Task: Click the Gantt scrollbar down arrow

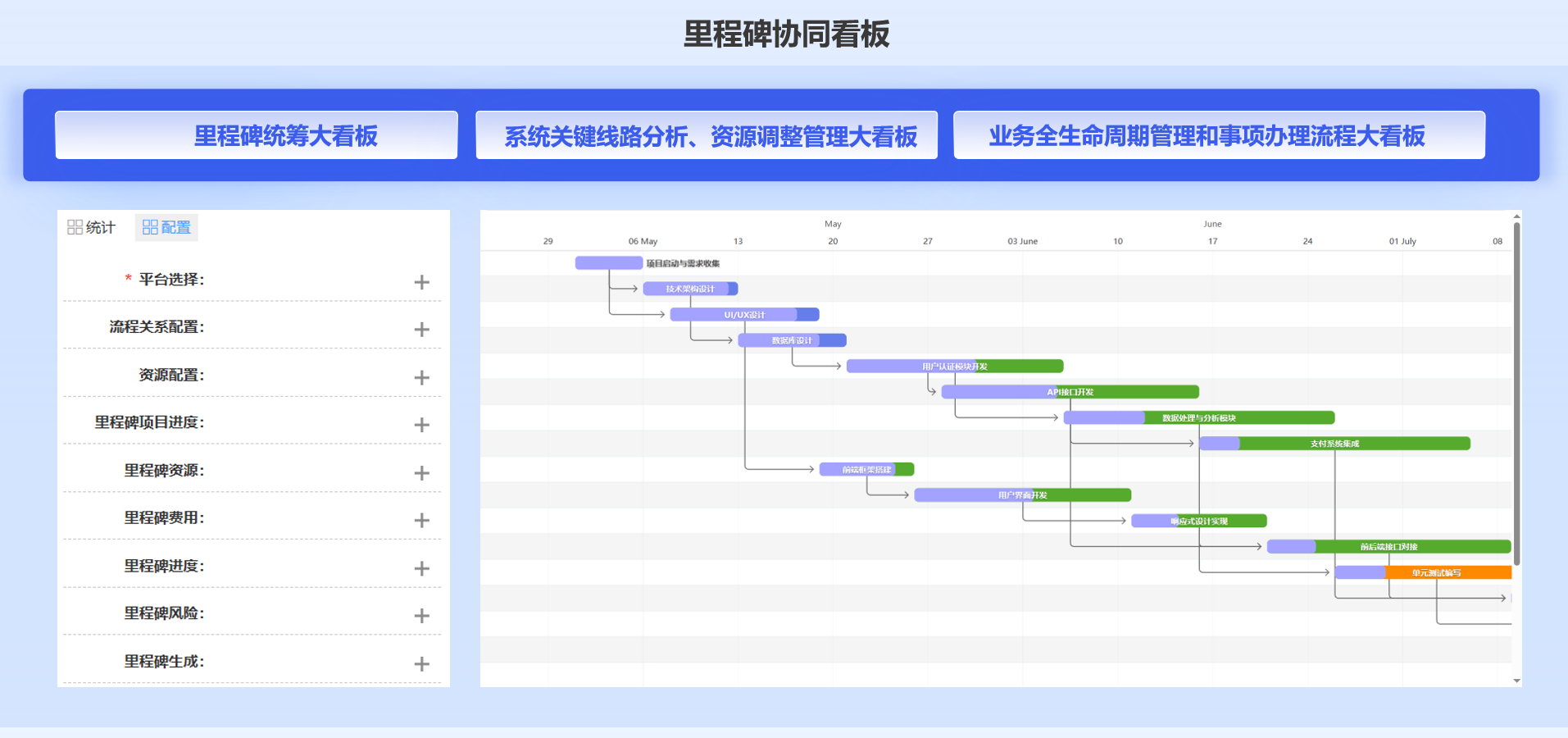Action: (1516, 681)
